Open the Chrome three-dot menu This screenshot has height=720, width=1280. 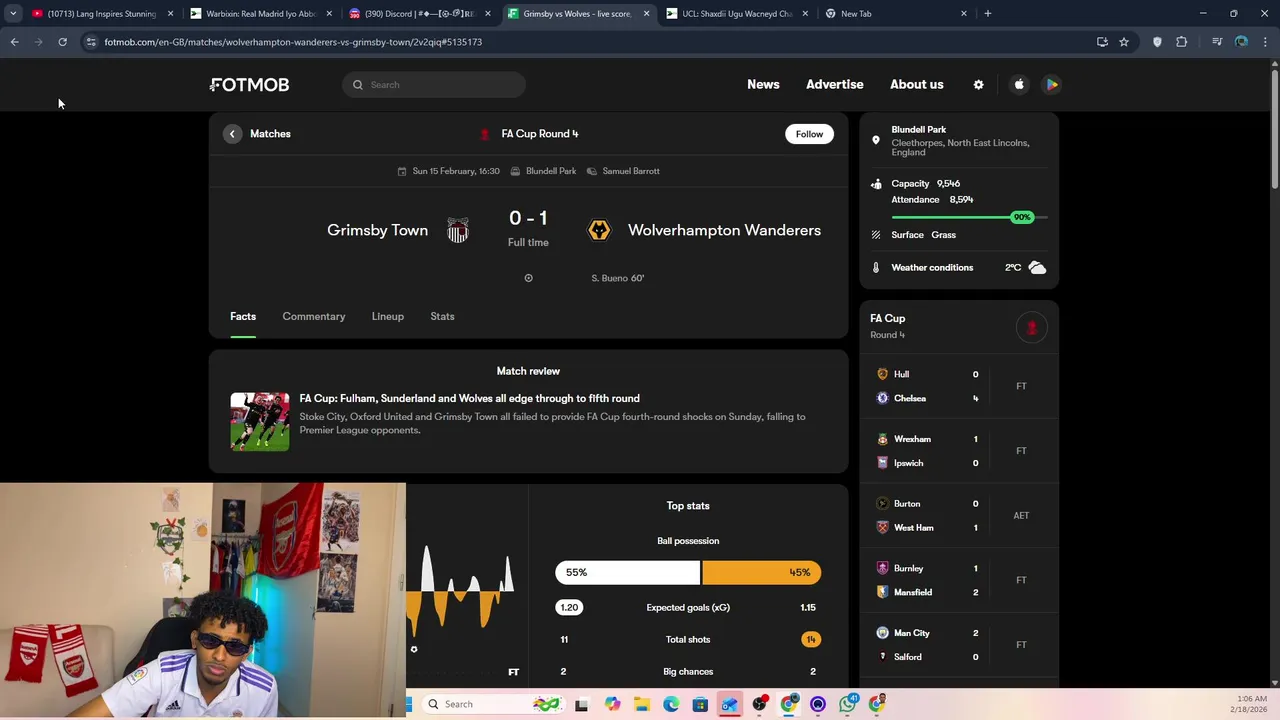pyautogui.click(x=1266, y=42)
